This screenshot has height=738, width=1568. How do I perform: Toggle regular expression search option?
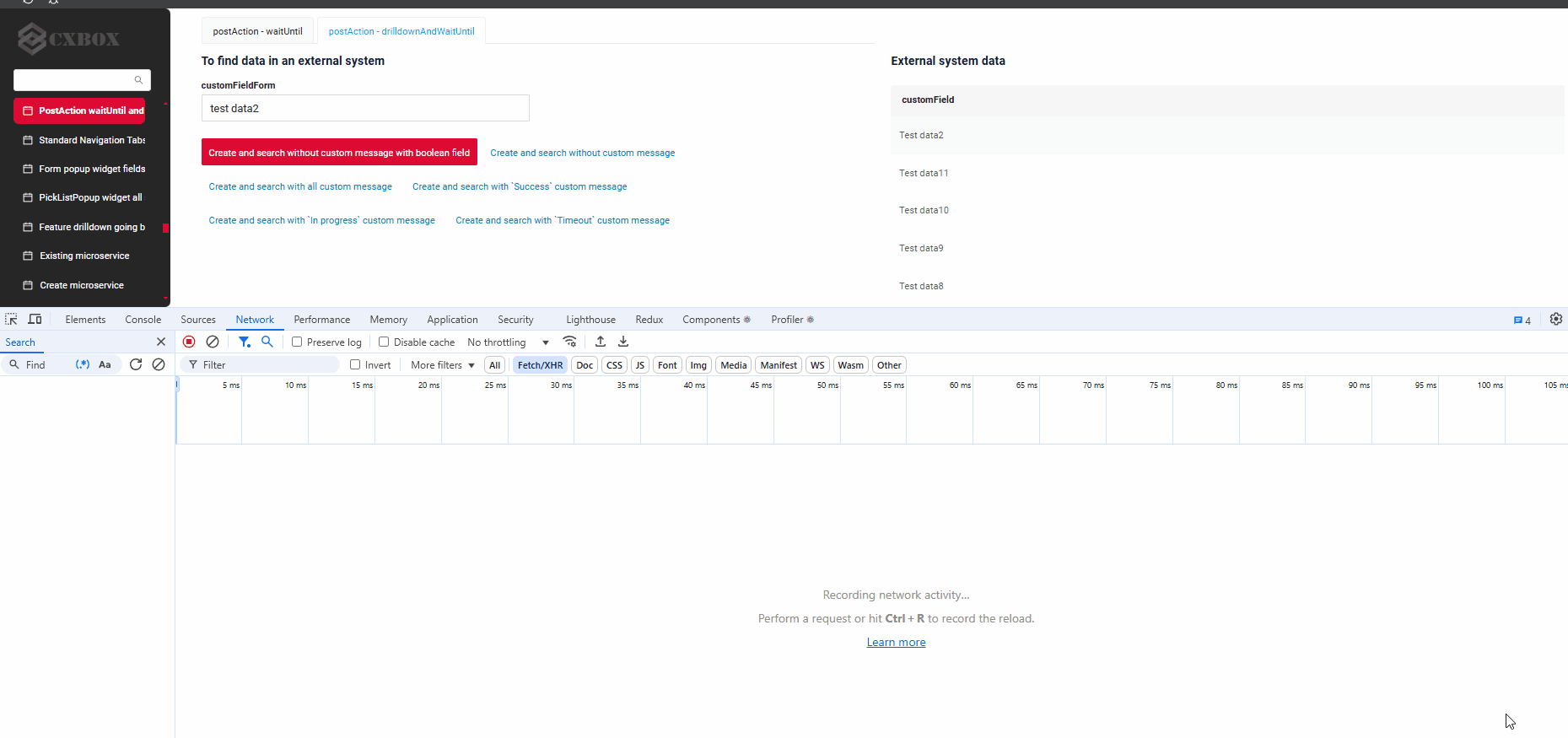coord(83,364)
